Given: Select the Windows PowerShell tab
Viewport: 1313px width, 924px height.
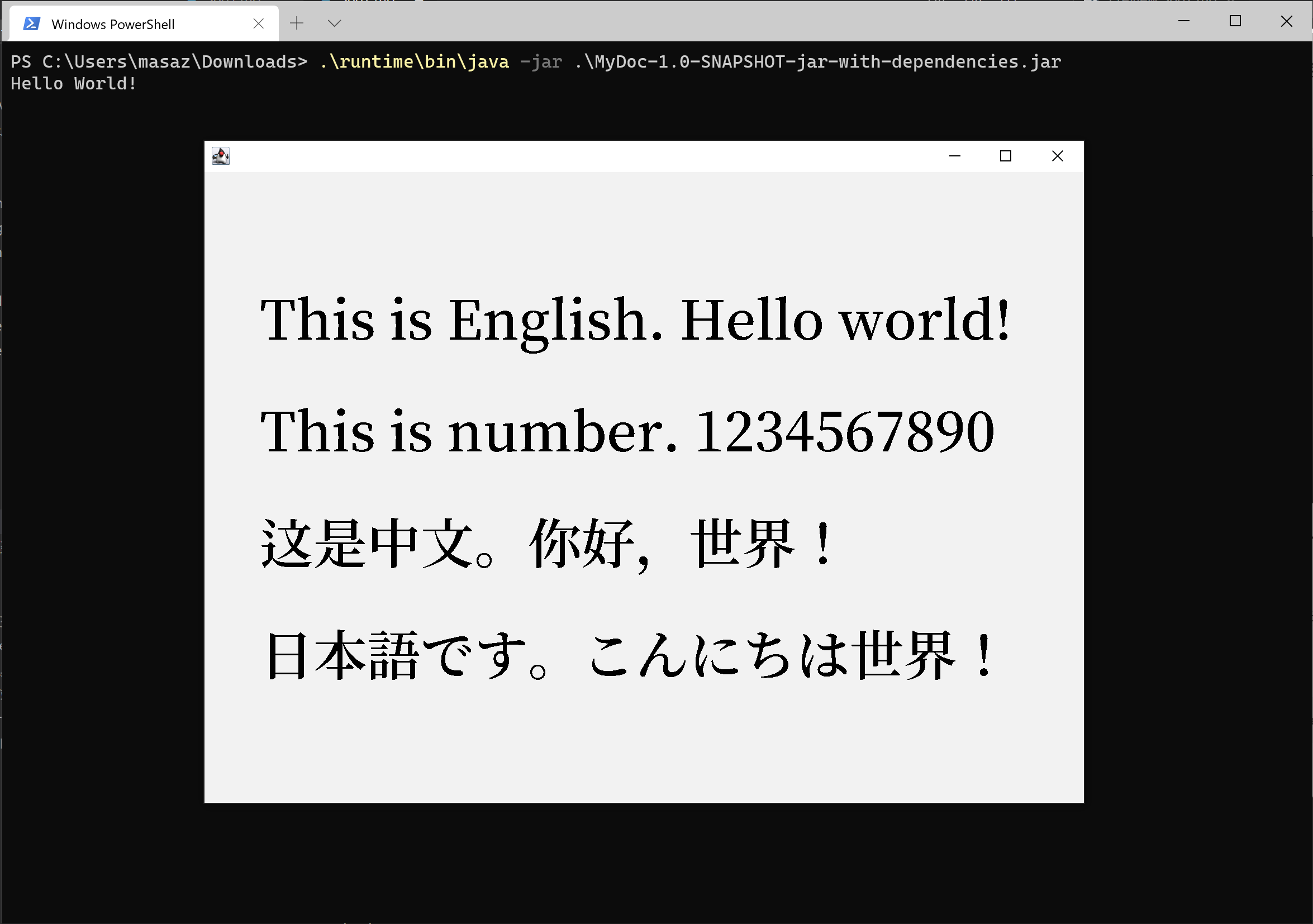Looking at the screenshot, I should 115,24.
